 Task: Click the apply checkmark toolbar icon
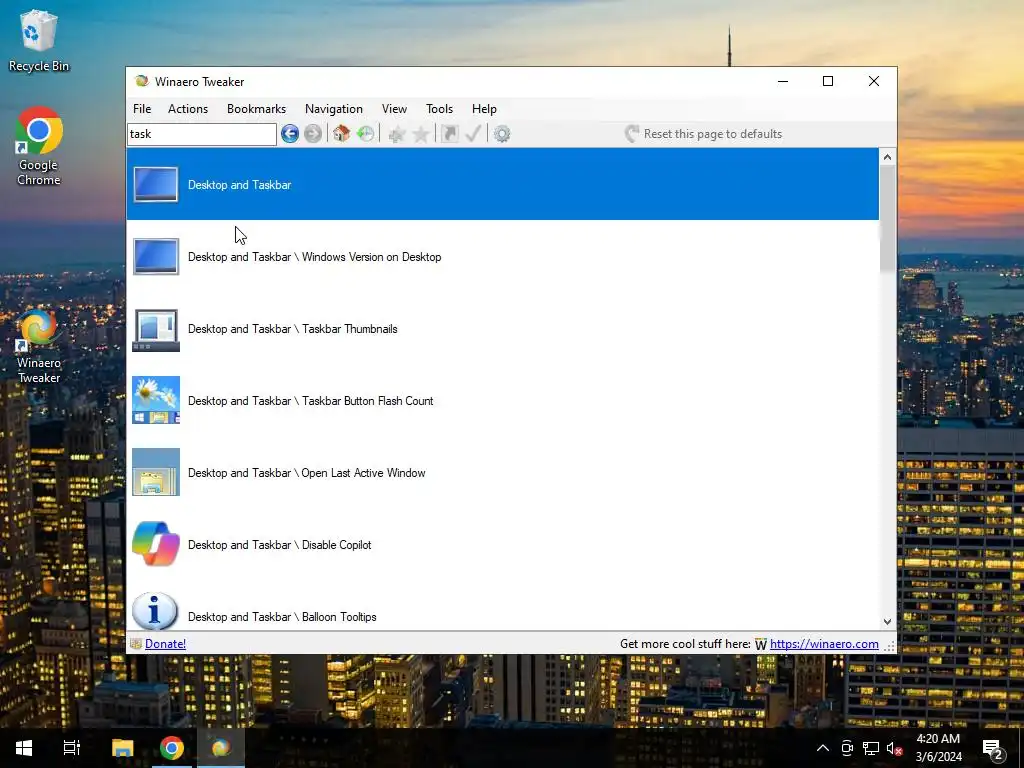click(x=473, y=134)
